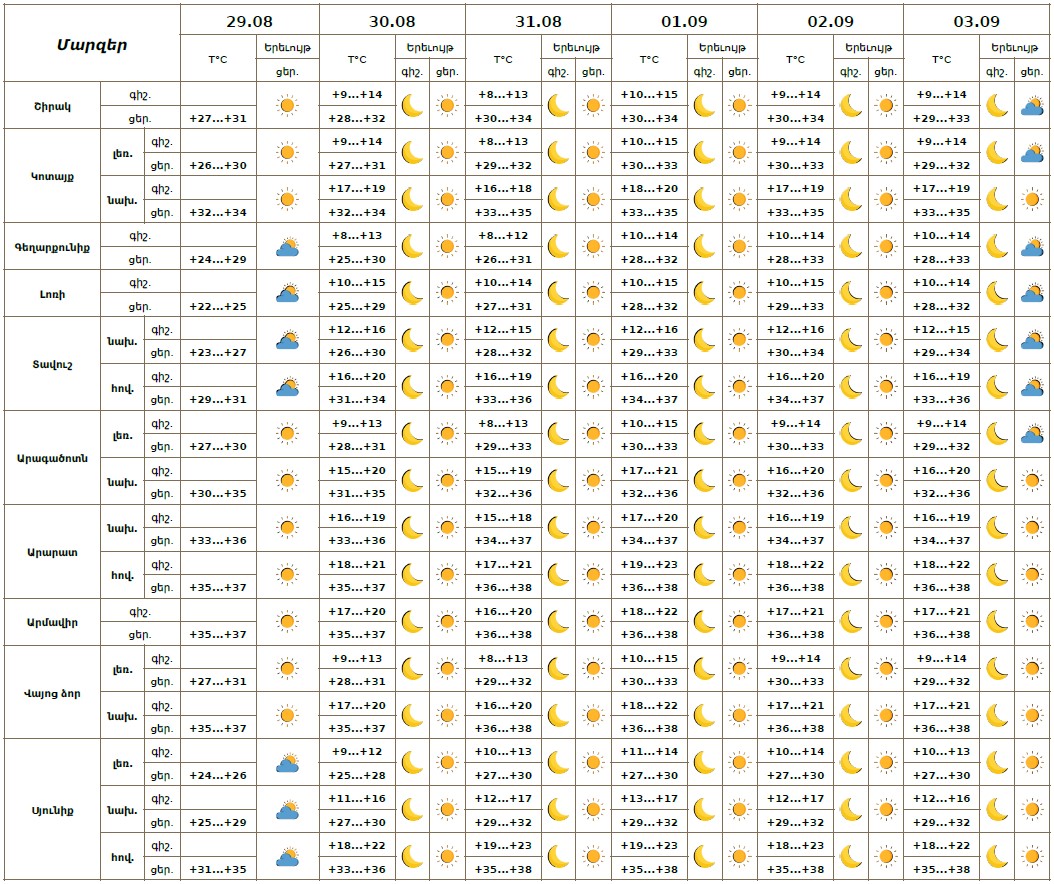This screenshot has width=1054, height=884.
Task: Select the Շիրակ night moon icon for 30.08
Action: click(x=412, y=105)
